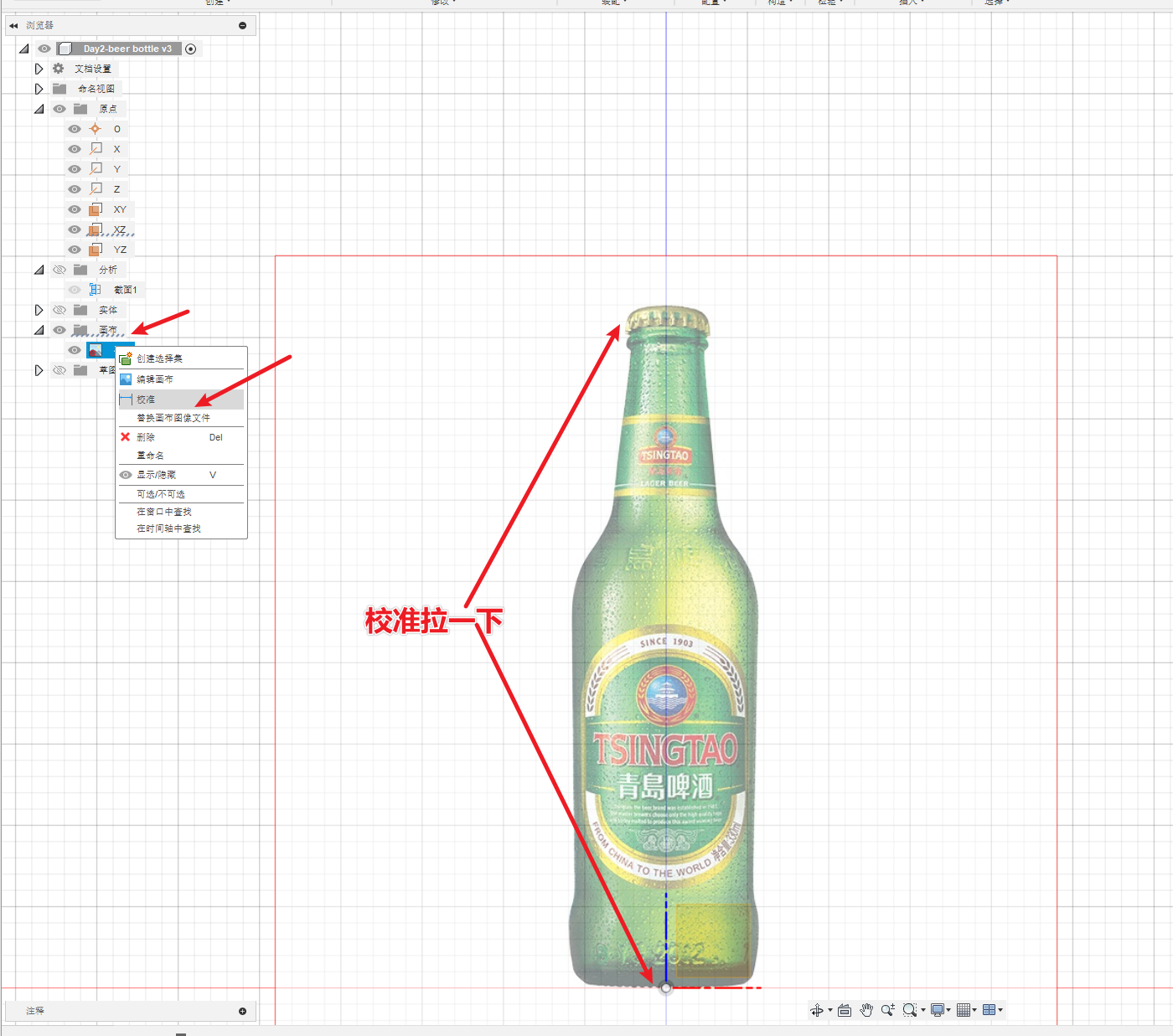Open Display Settings monitor icon
Image resolution: width=1173 pixels, height=1036 pixels.
pos(938,1010)
